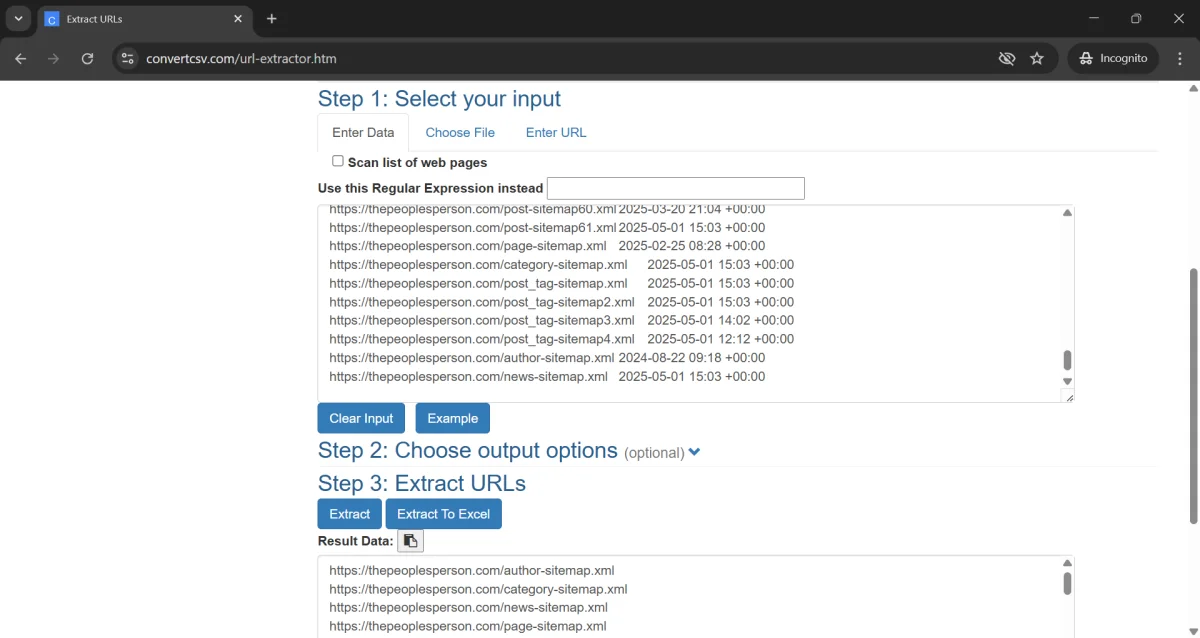The width and height of the screenshot is (1200, 638).
Task: Open the tab search dropdown arrow
Action: [x=18, y=19]
